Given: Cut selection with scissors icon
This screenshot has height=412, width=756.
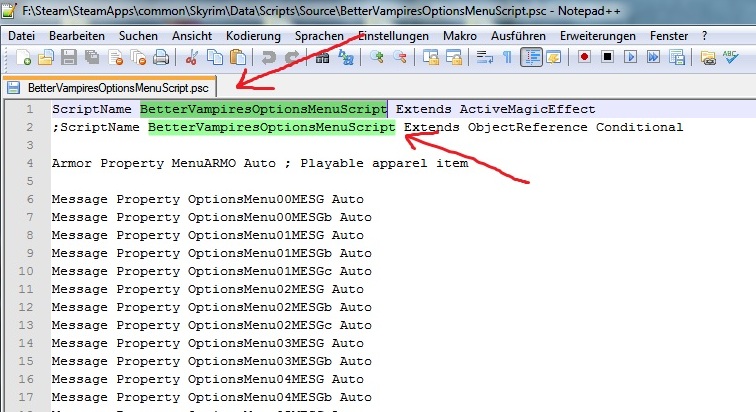Looking at the screenshot, I should tap(192, 58).
